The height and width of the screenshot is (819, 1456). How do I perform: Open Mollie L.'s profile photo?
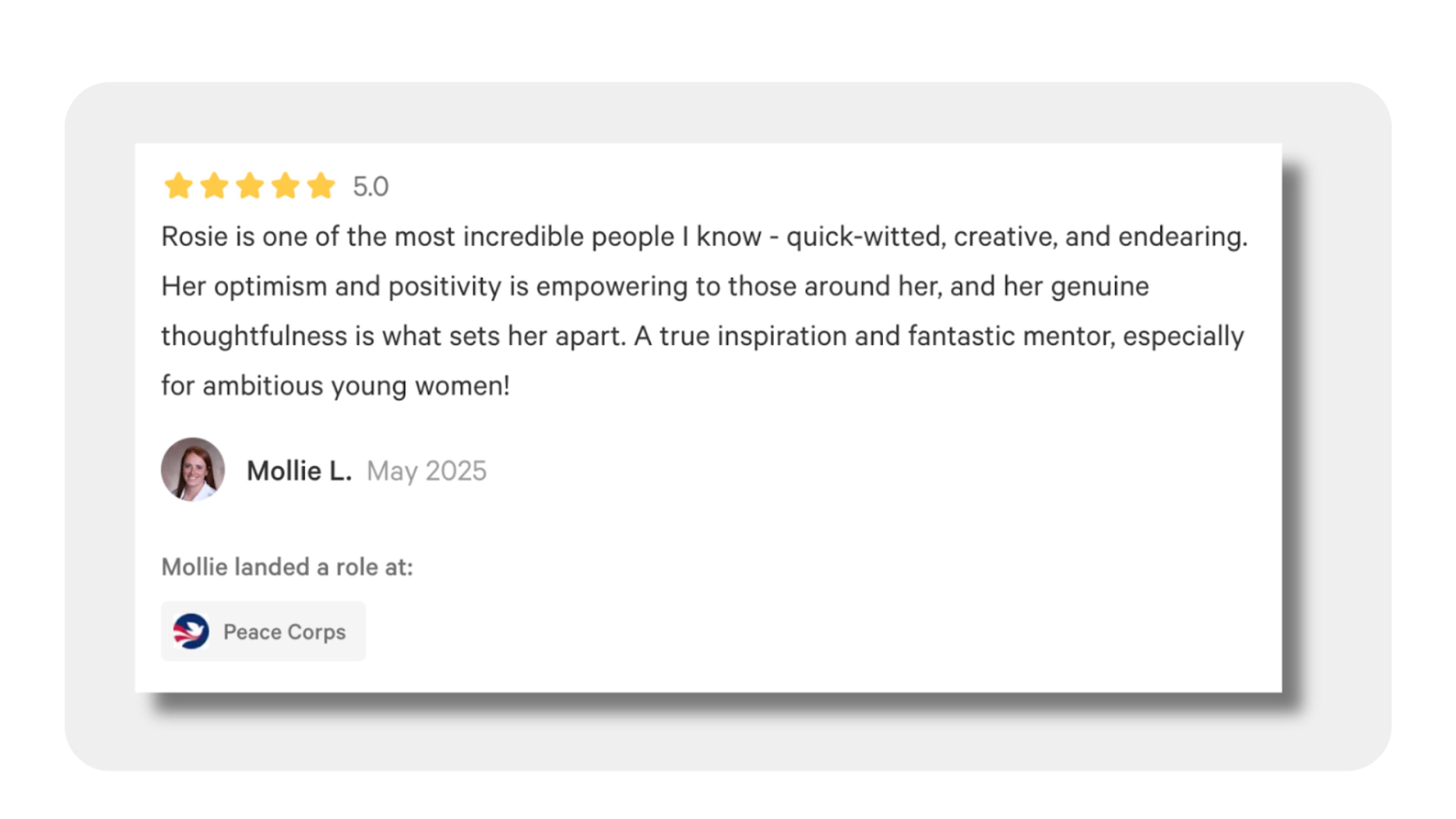tap(193, 469)
